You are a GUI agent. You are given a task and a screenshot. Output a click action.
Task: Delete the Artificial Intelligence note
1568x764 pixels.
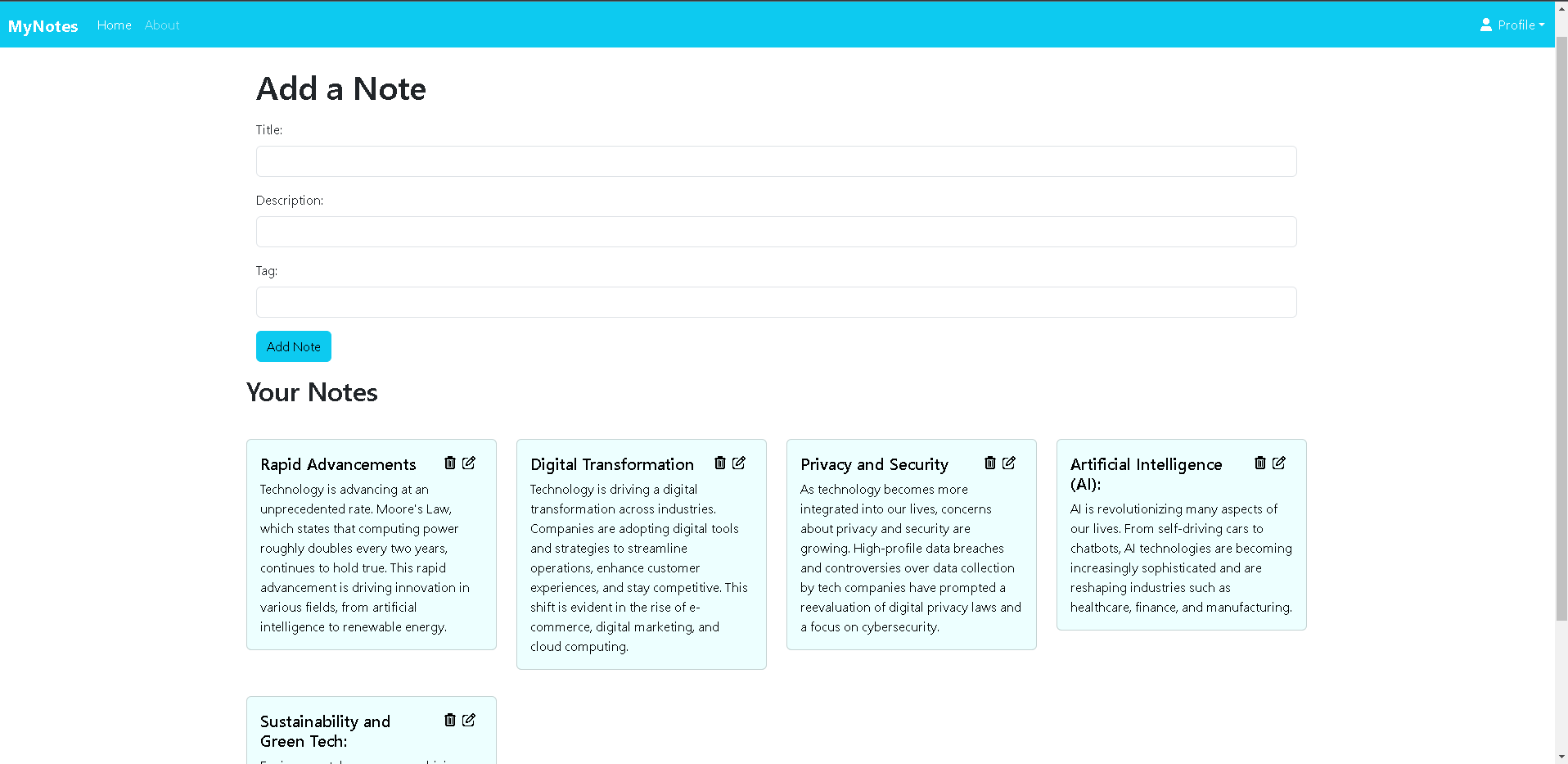click(1259, 463)
